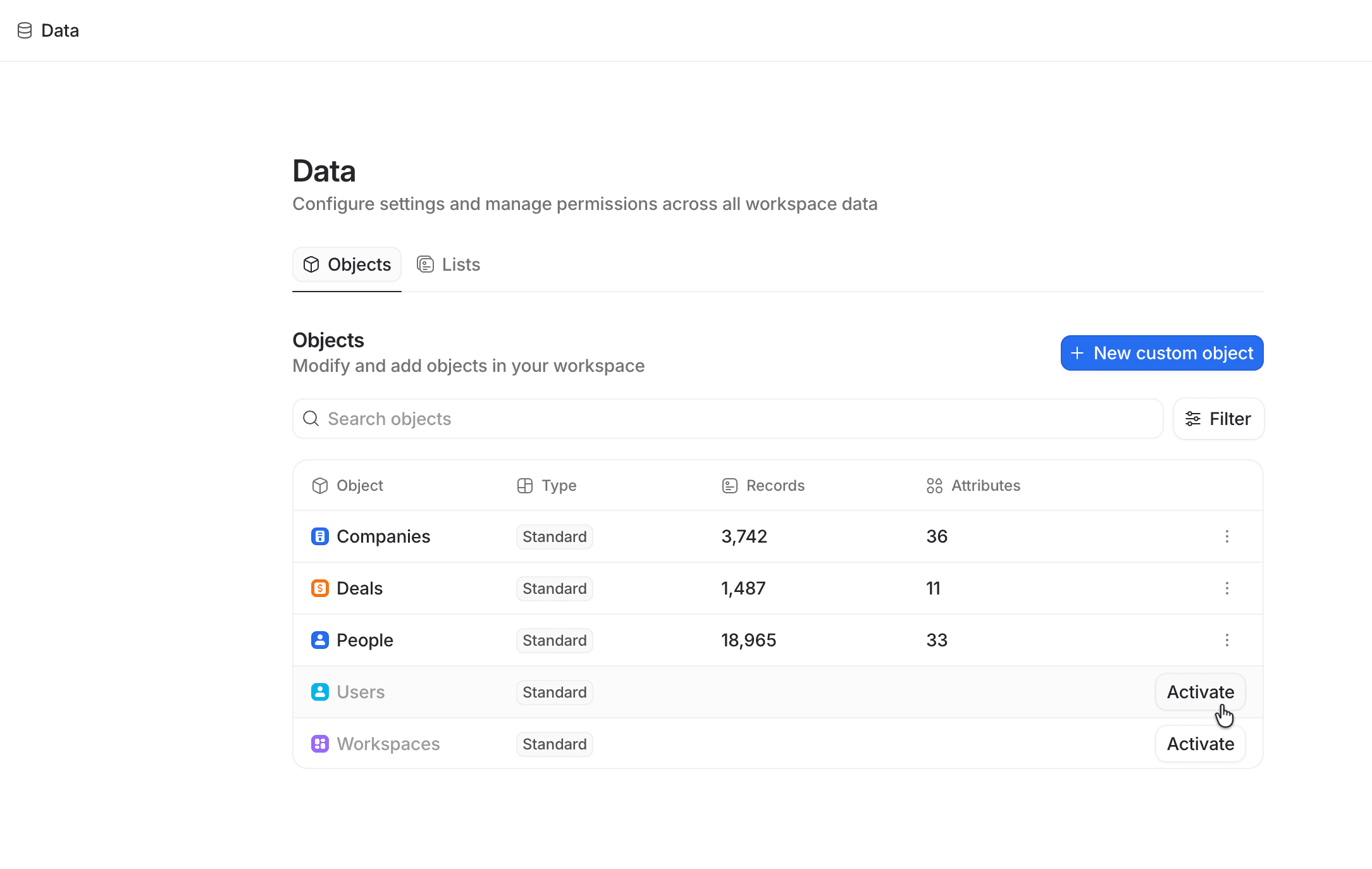
Task: Click the Data breadcrumb title text
Action: click(60, 30)
